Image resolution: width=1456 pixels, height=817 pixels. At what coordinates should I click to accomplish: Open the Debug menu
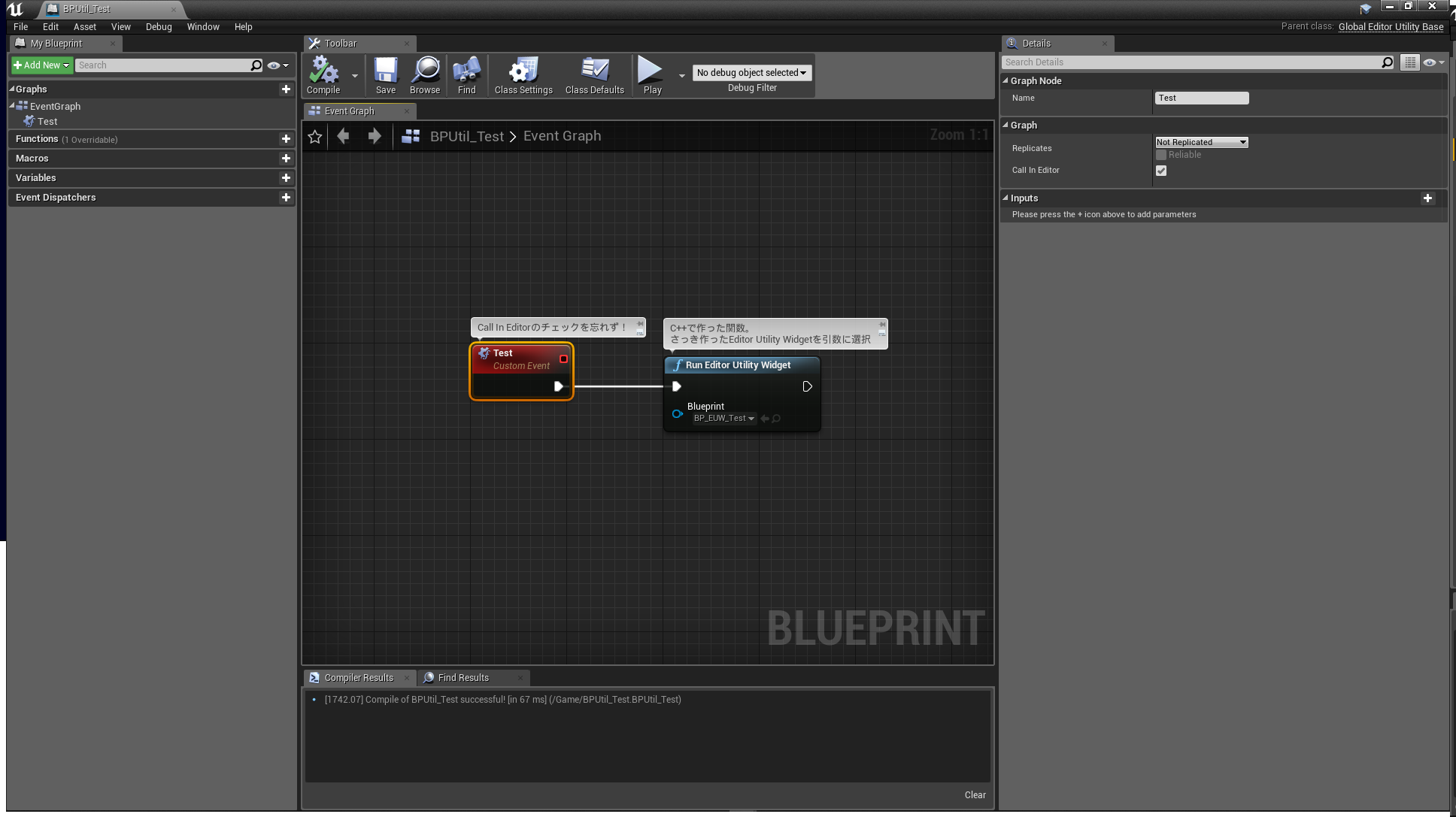159,26
